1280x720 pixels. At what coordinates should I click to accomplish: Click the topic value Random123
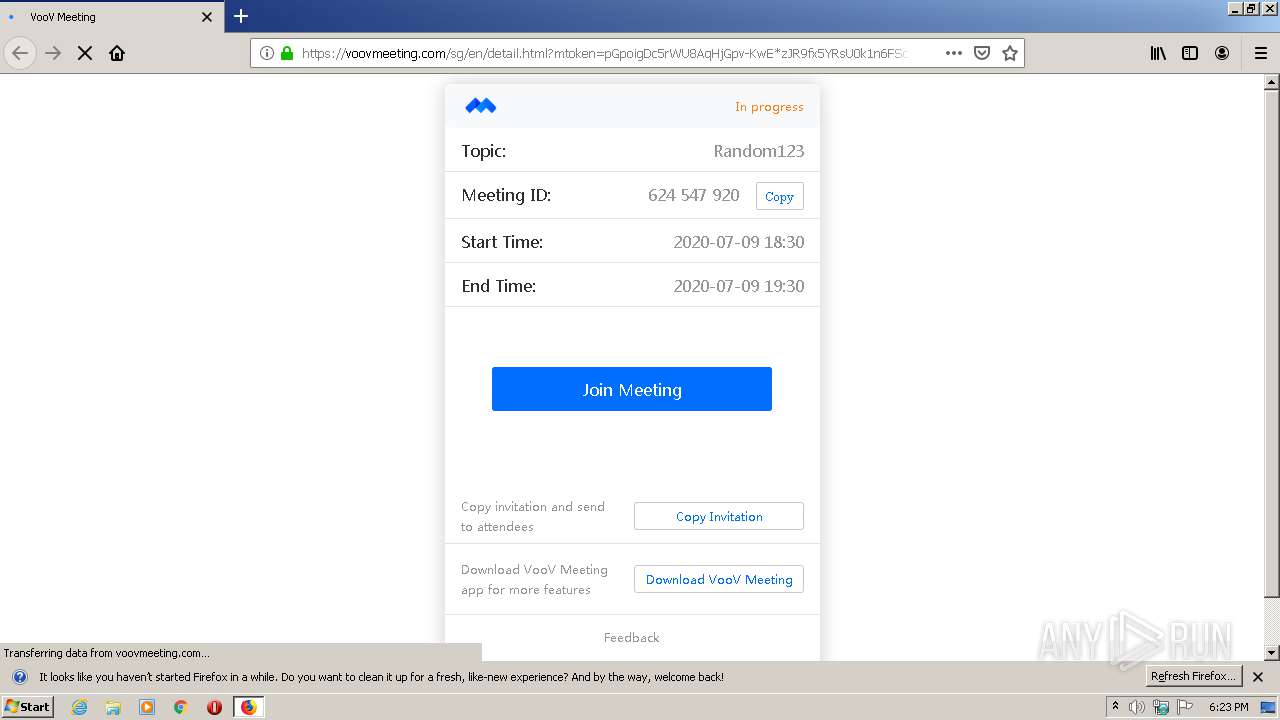coord(758,151)
